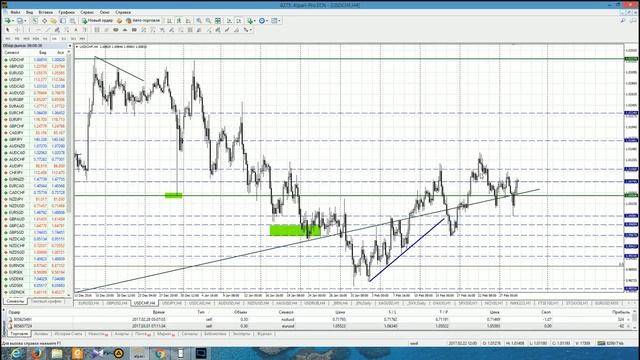
Task: Select the trendline drawing tool
Action: pos(48,30)
